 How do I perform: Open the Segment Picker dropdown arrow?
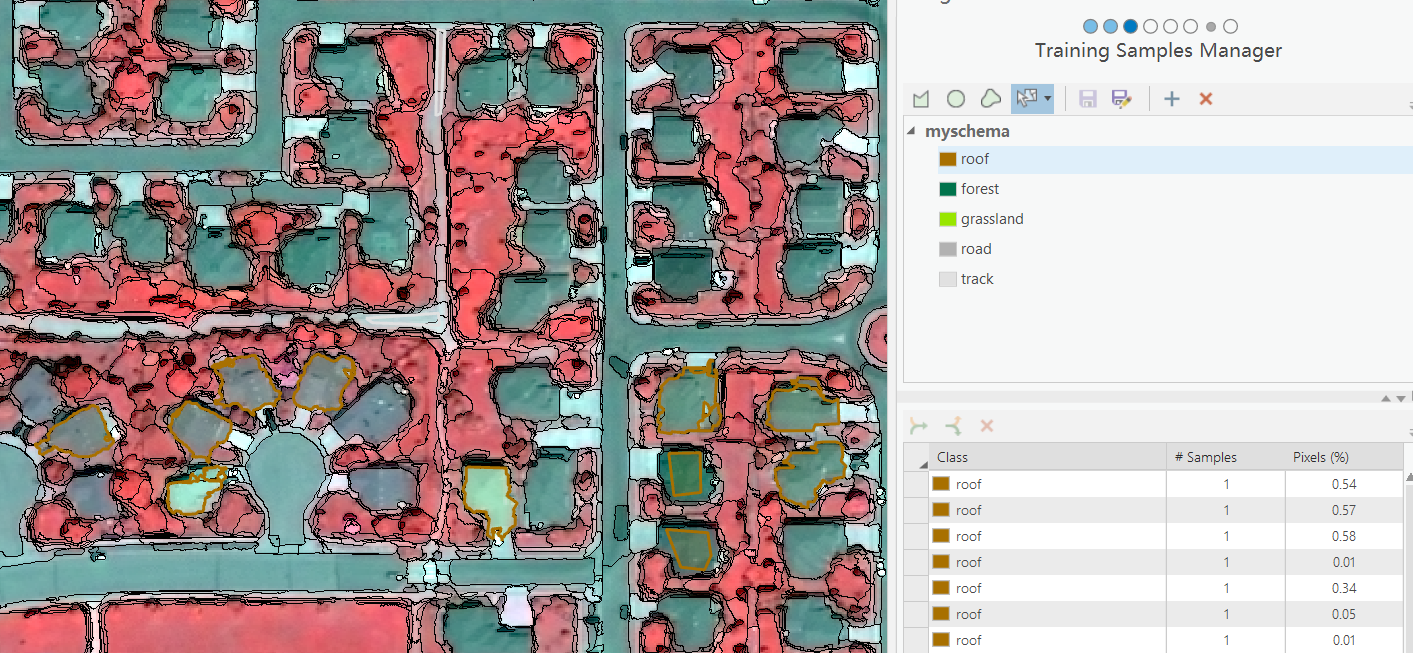pyautogui.click(x=1046, y=98)
